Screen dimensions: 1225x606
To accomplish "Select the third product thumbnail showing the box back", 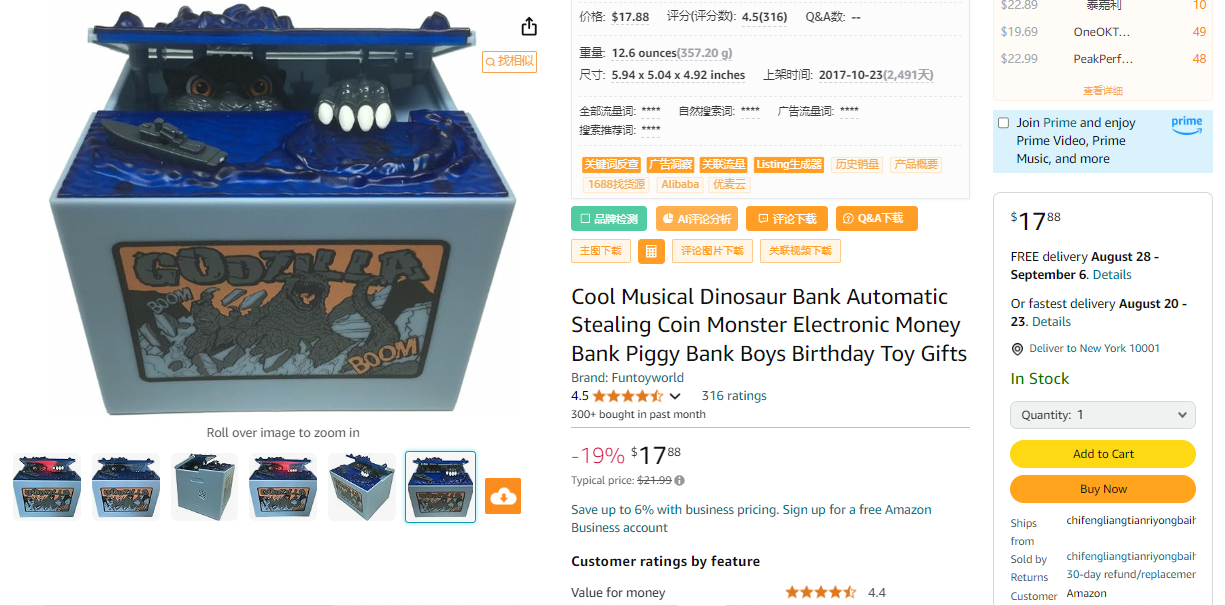I will coord(205,487).
